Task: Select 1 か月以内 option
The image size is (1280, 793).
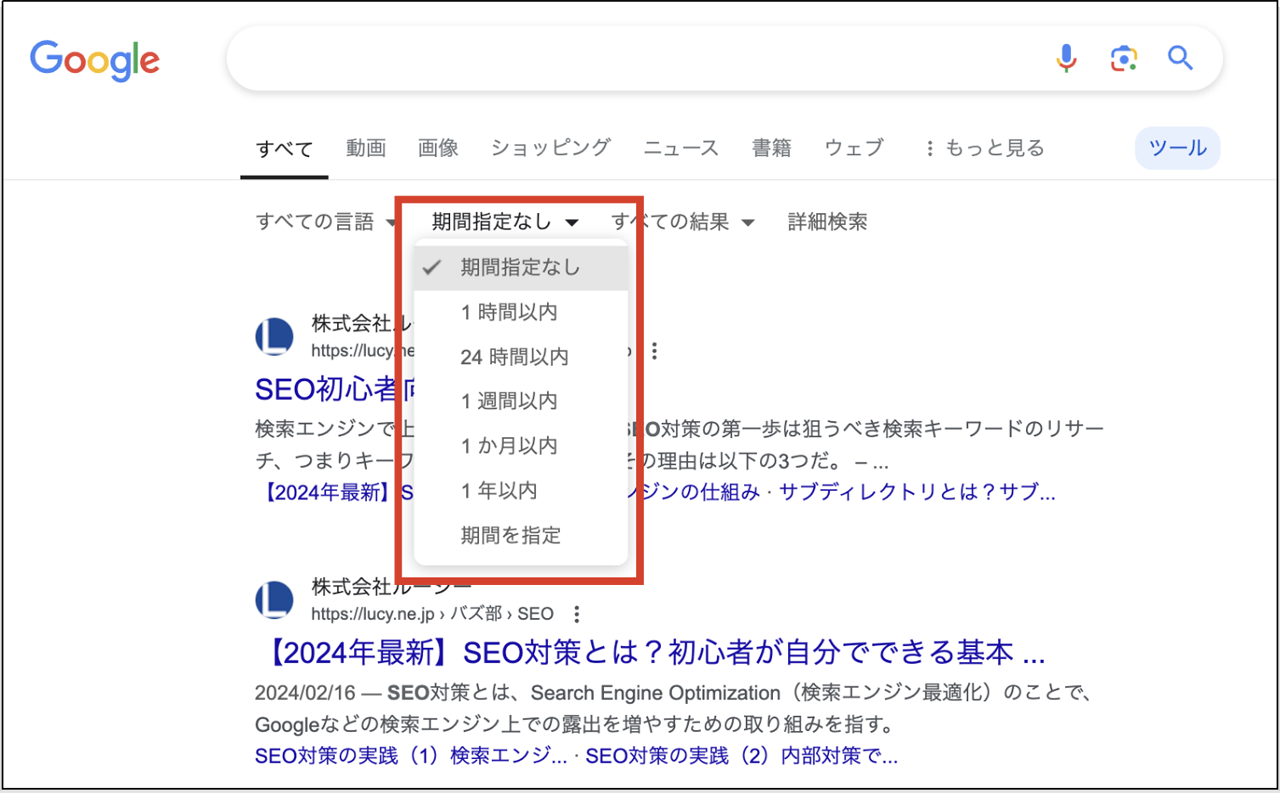Action: pyautogui.click(x=521, y=446)
